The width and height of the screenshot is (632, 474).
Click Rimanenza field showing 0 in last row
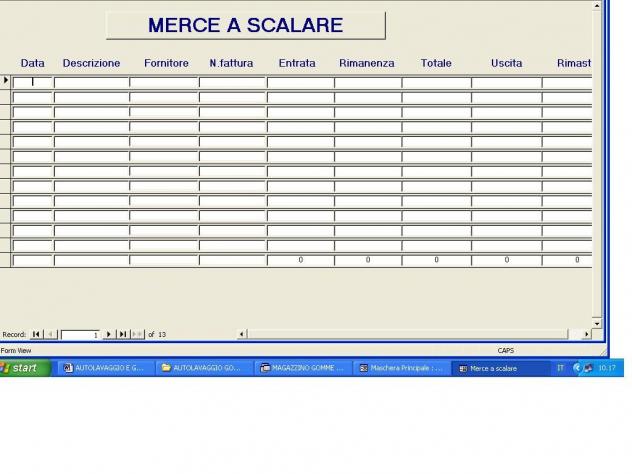coord(368,260)
